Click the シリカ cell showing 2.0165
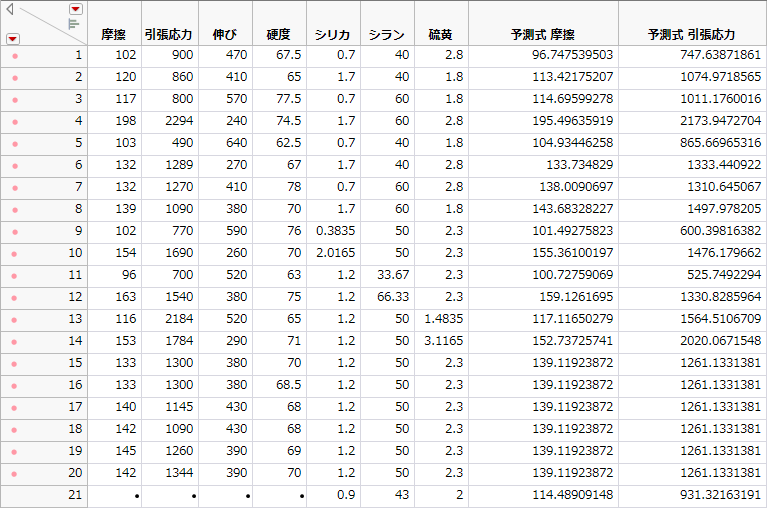 pos(336,253)
